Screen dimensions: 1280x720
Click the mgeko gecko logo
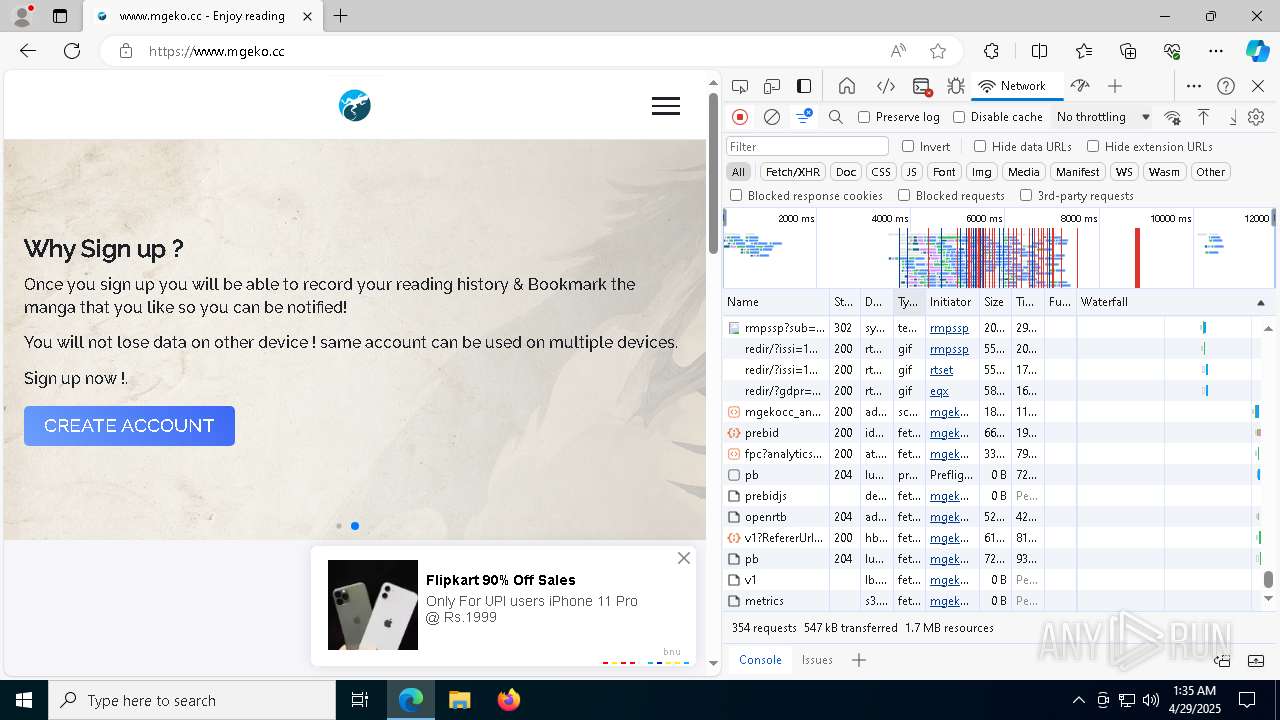355,105
